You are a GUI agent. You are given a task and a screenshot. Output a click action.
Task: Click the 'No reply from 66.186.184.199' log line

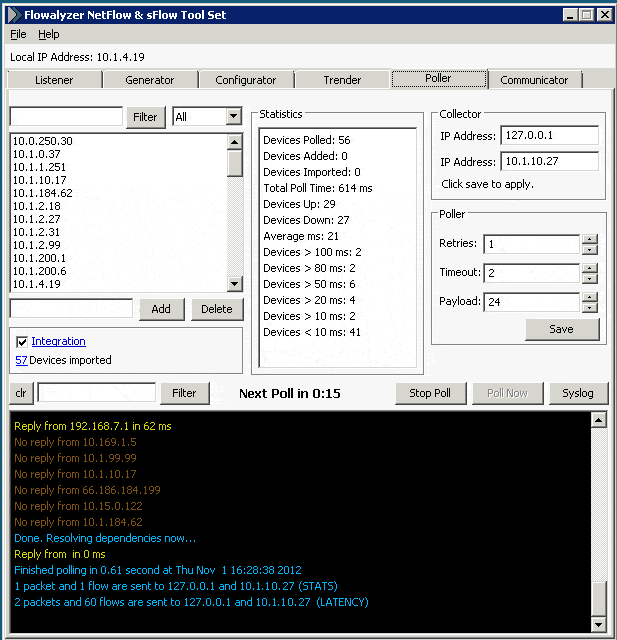(x=87, y=490)
